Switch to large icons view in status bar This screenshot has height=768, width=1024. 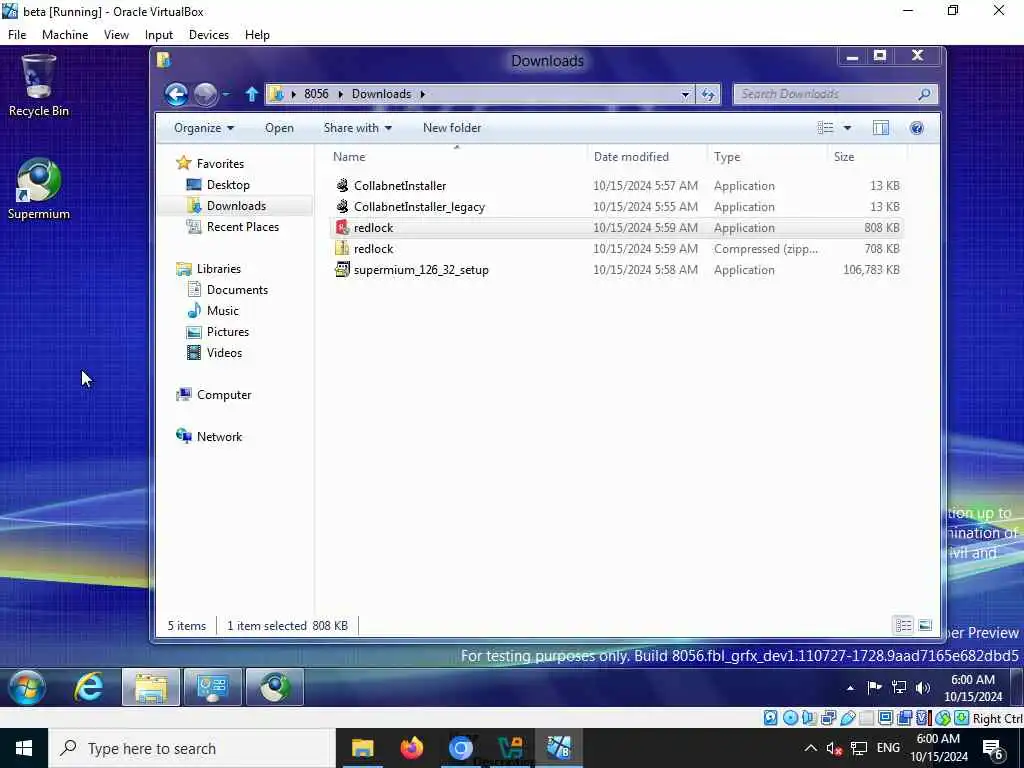coord(925,626)
